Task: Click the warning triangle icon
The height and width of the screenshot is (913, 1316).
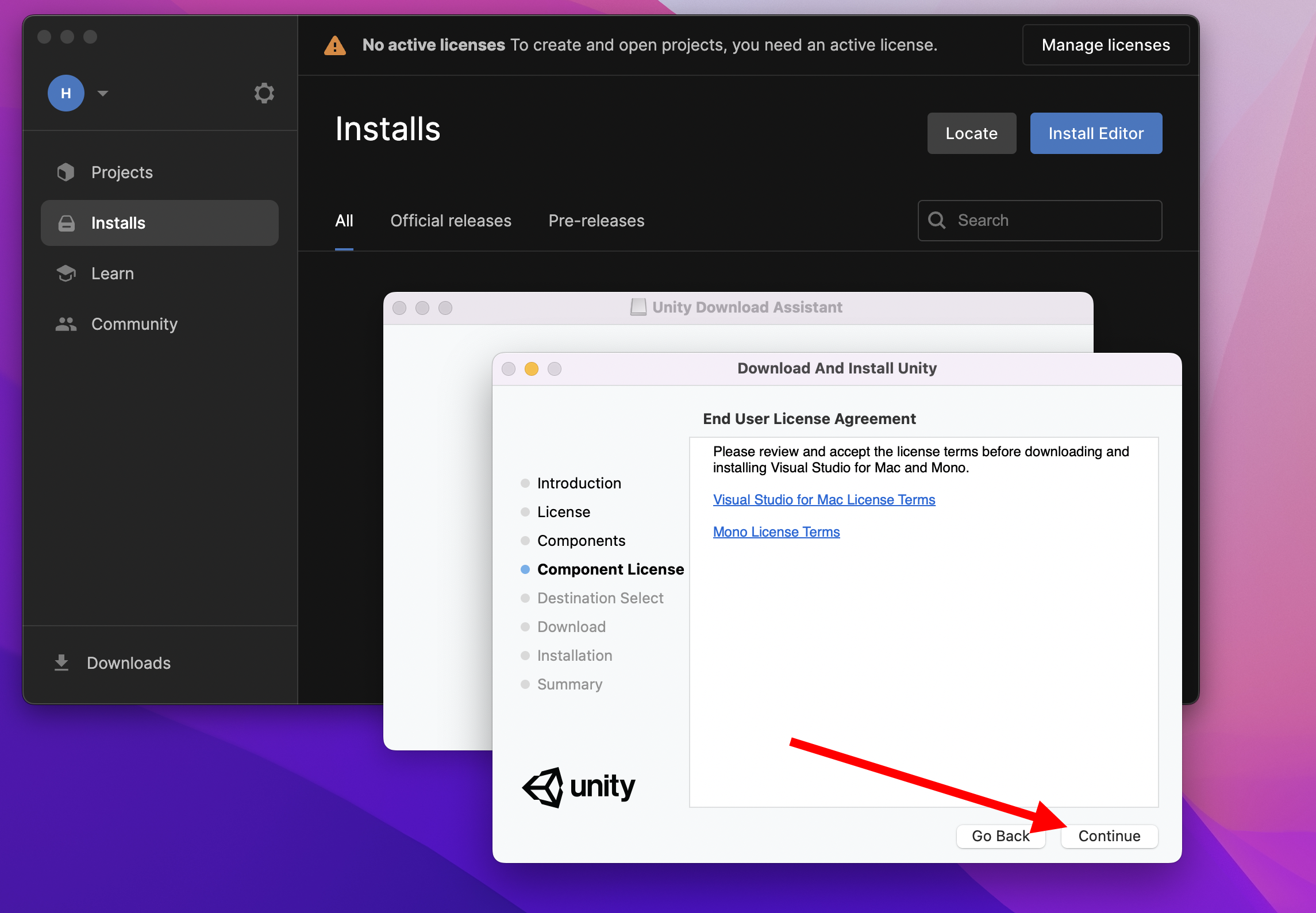Action: click(x=335, y=45)
